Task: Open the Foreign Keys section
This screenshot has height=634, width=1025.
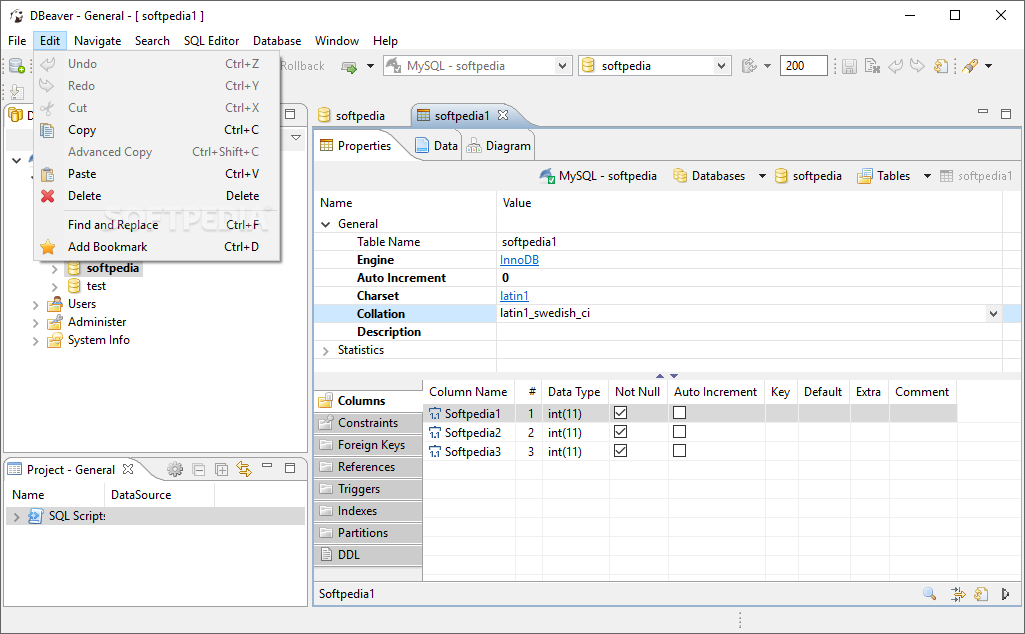Action: (x=368, y=445)
